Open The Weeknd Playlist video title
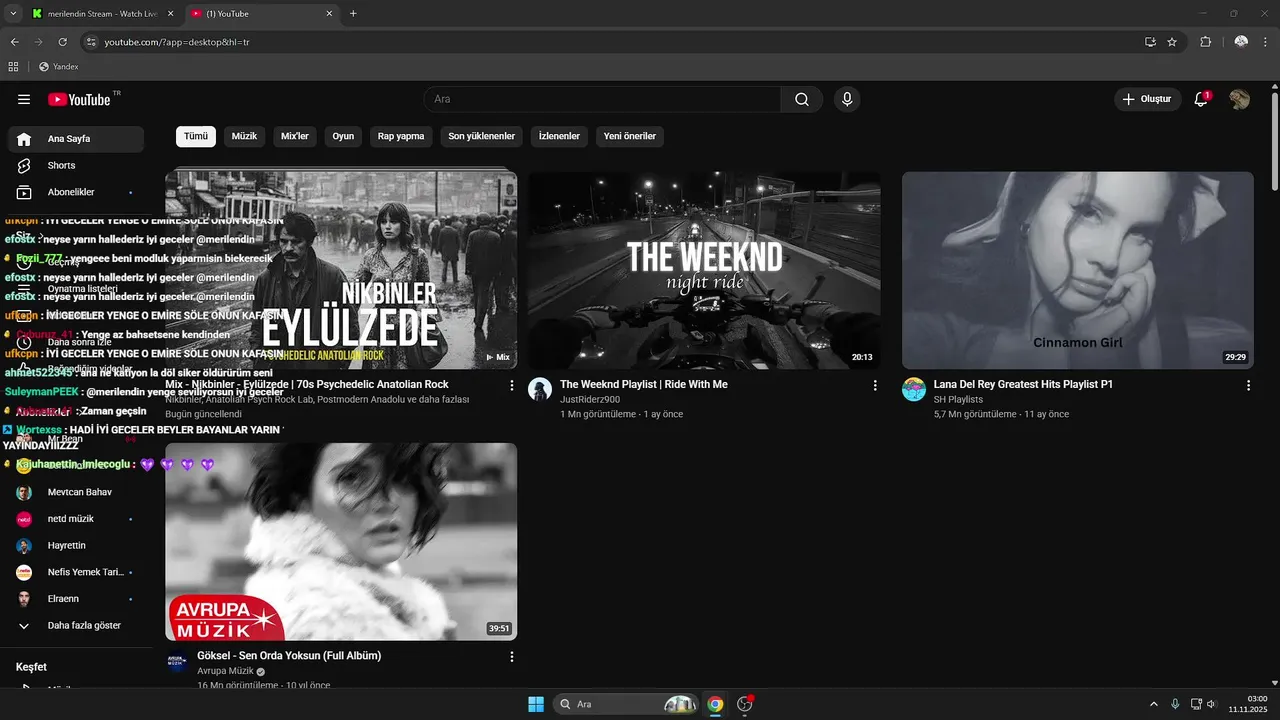 pos(644,384)
